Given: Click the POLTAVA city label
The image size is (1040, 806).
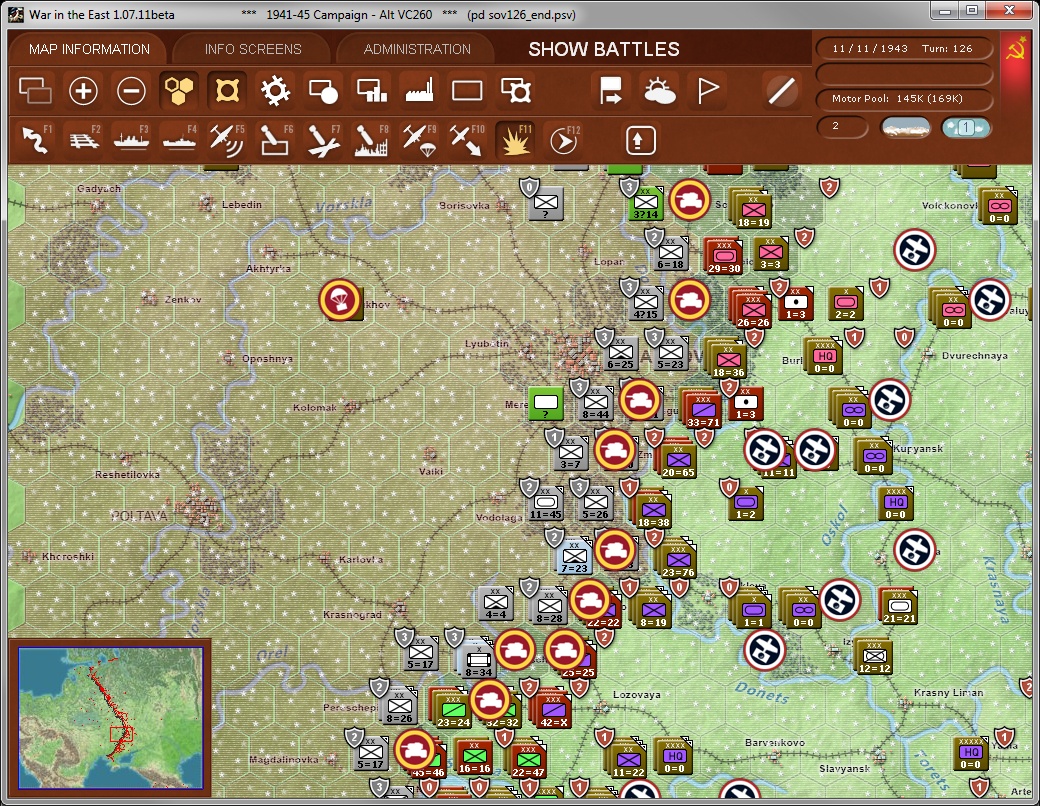Looking at the screenshot, I should coord(139,515).
